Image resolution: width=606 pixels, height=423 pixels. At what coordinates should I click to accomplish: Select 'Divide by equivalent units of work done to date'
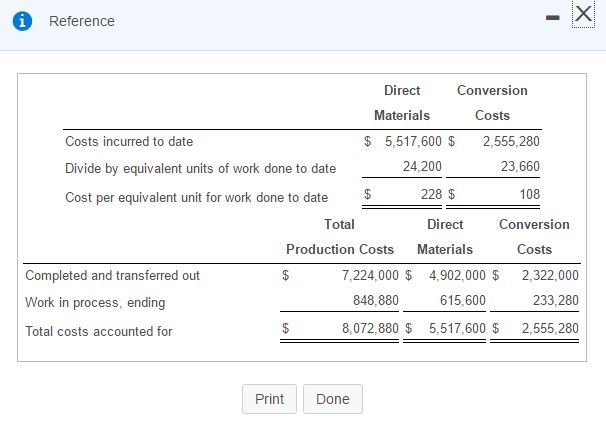(201, 169)
